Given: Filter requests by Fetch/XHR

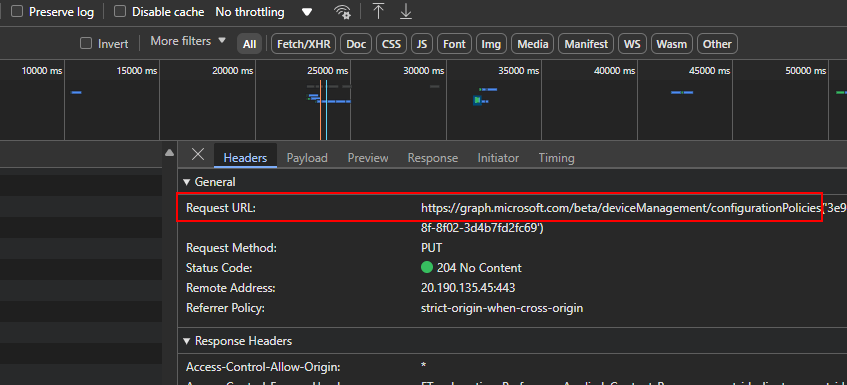Looking at the screenshot, I should [x=304, y=44].
